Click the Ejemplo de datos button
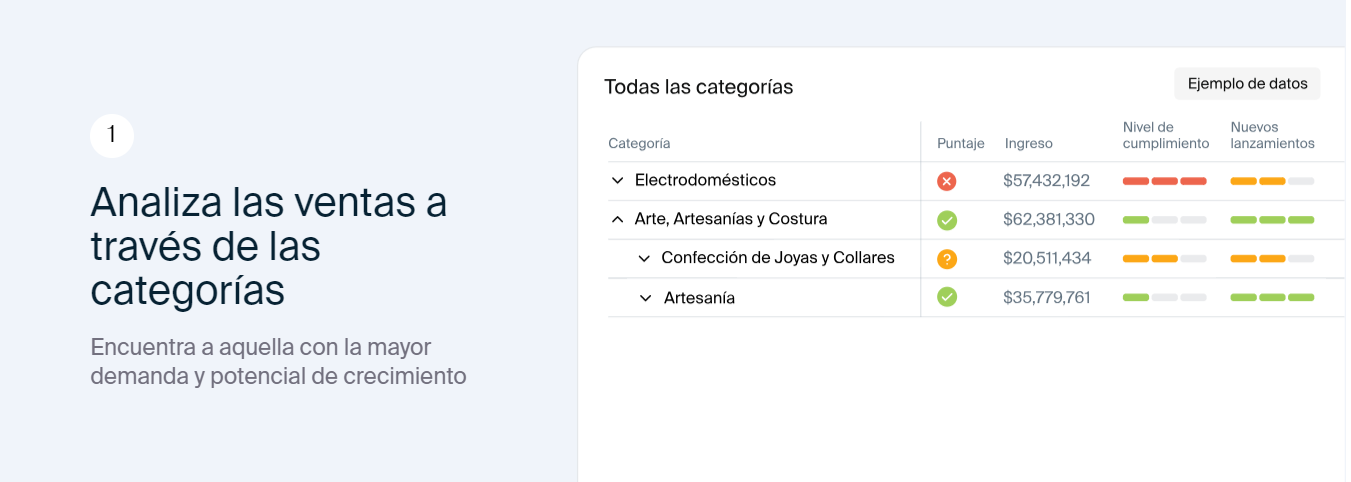Viewport: 1351px width, 482px height. click(x=1247, y=84)
